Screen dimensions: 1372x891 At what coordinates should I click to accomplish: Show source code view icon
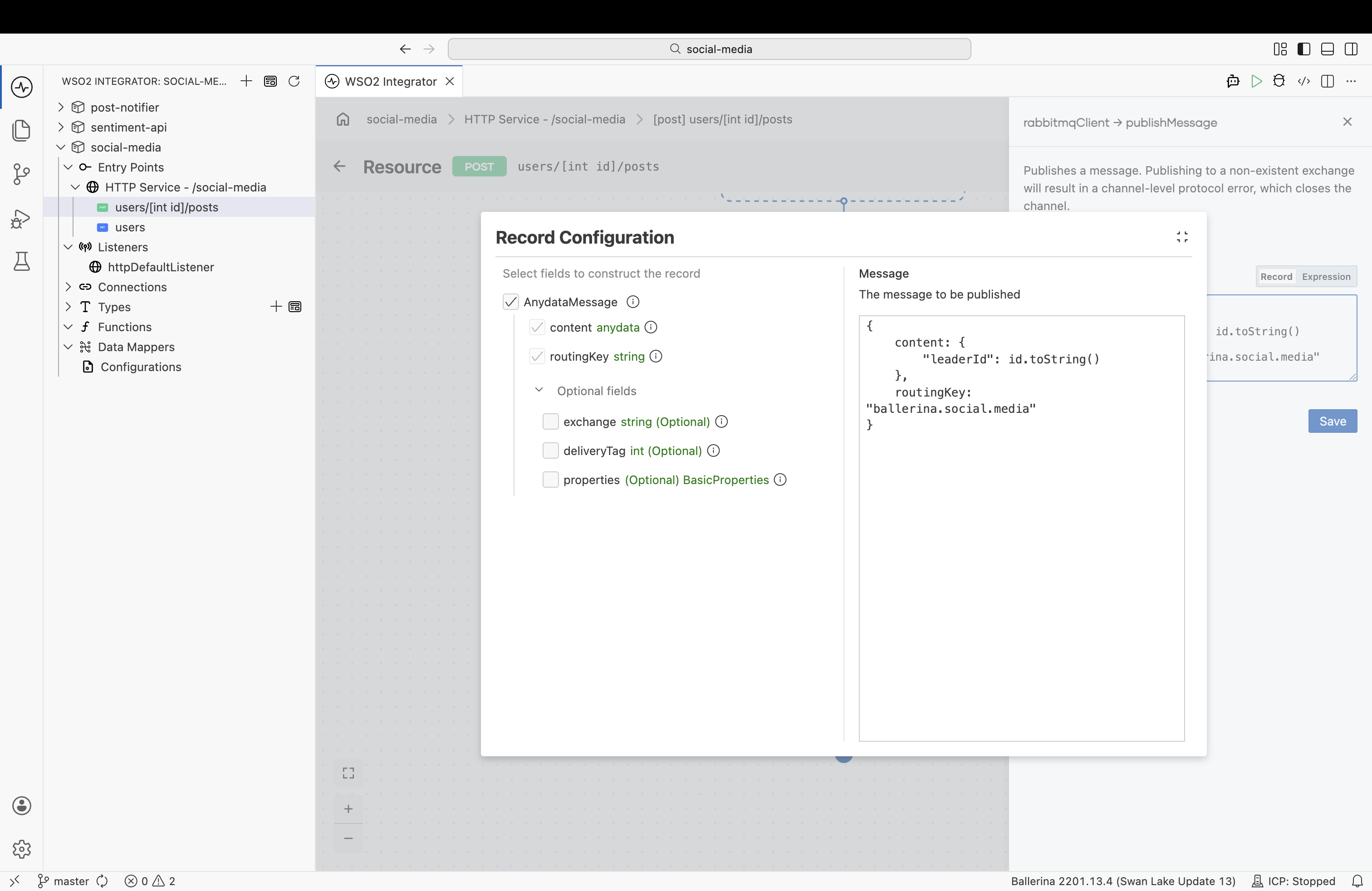coord(1304,81)
